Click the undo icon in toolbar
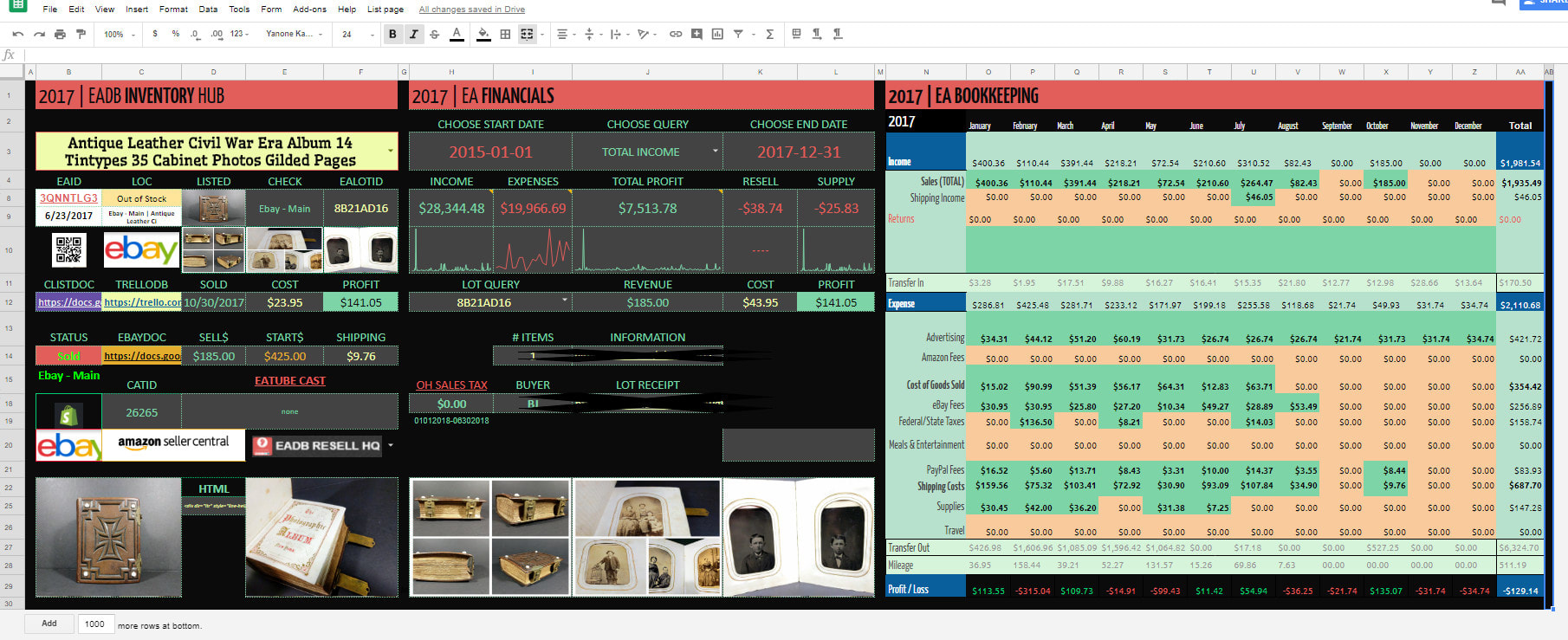Image resolution: width=1568 pixels, height=640 pixels. 17,34
